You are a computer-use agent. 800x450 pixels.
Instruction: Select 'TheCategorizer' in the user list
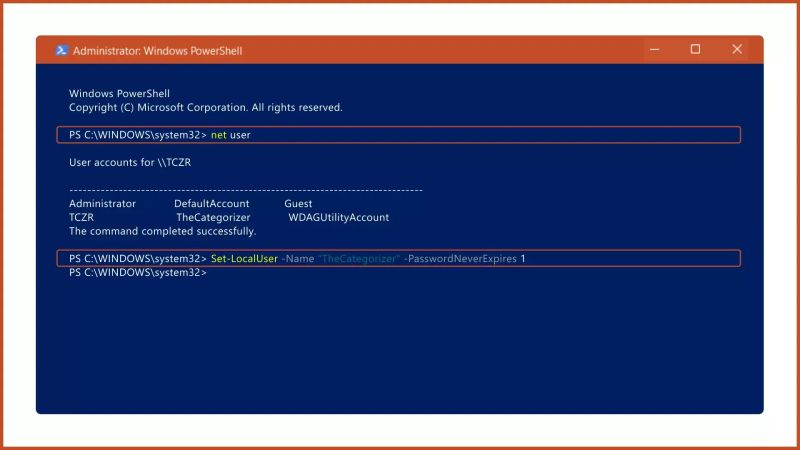coord(213,217)
